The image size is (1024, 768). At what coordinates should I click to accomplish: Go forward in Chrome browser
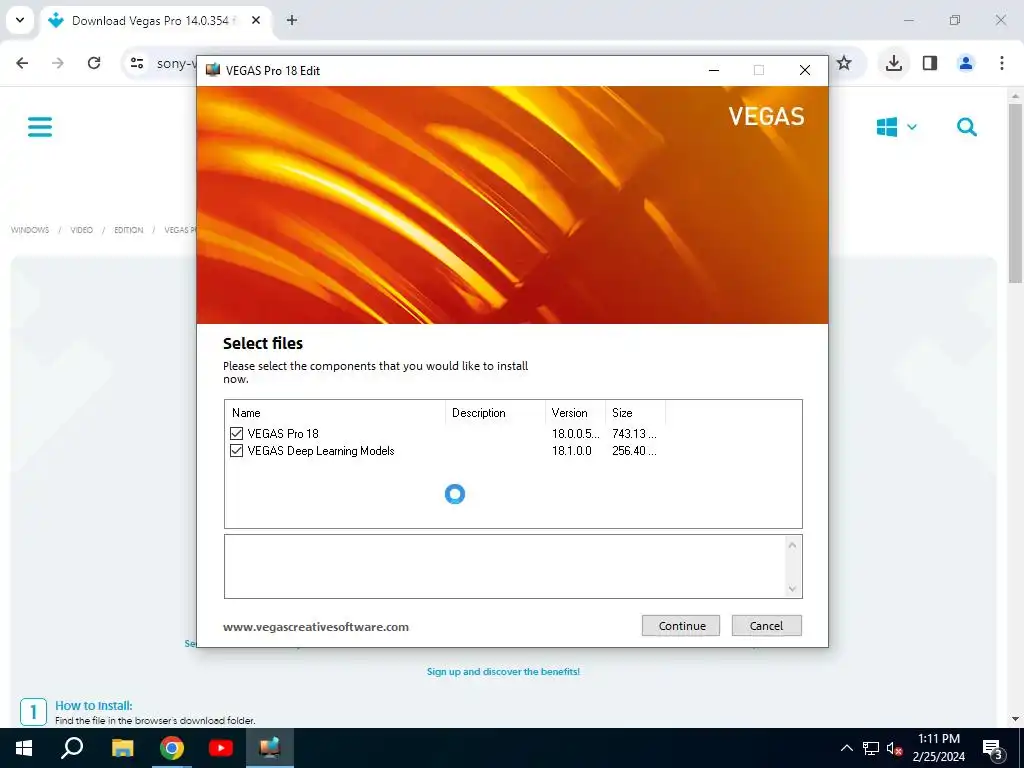[58, 63]
